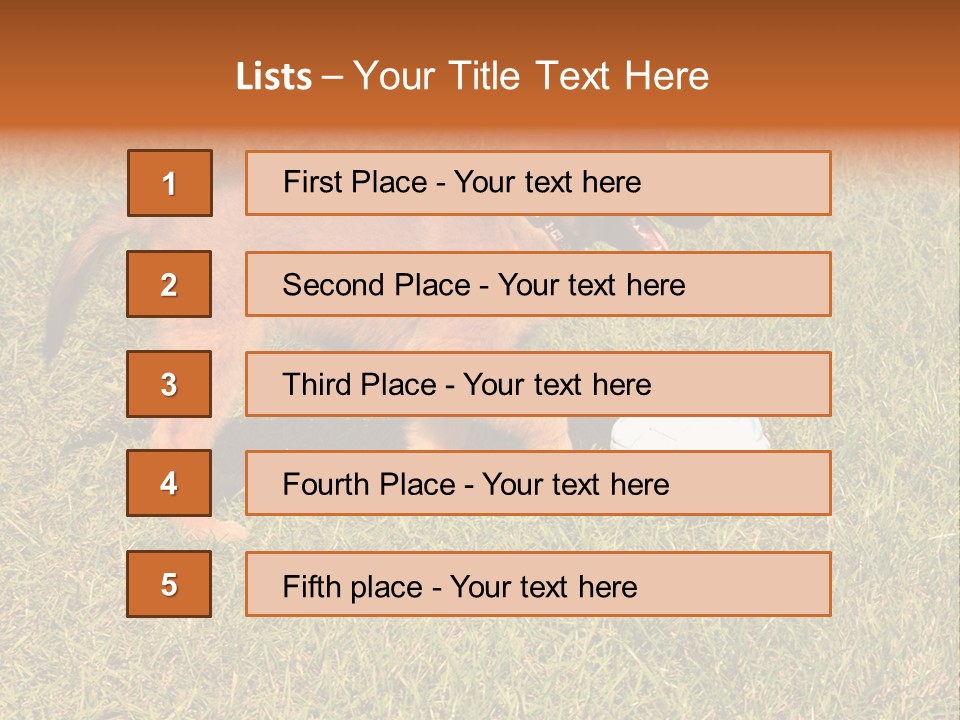Image resolution: width=960 pixels, height=720 pixels.
Task: Select the number 2 orange box
Action: tap(169, 284)
